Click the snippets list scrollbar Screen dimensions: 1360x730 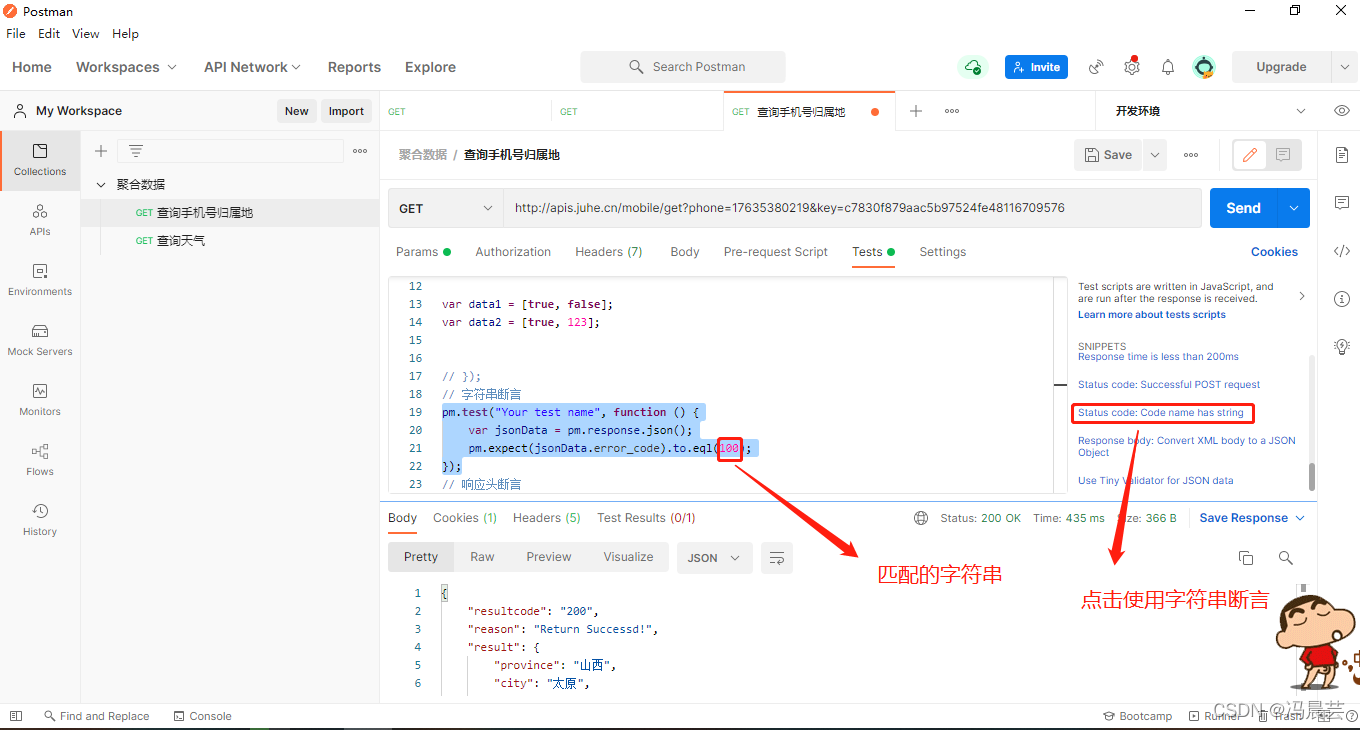click(1311, 476)
